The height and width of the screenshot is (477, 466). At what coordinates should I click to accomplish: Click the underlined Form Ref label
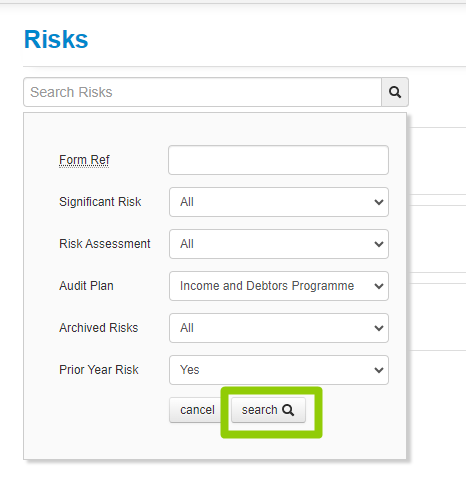(84, 160)
